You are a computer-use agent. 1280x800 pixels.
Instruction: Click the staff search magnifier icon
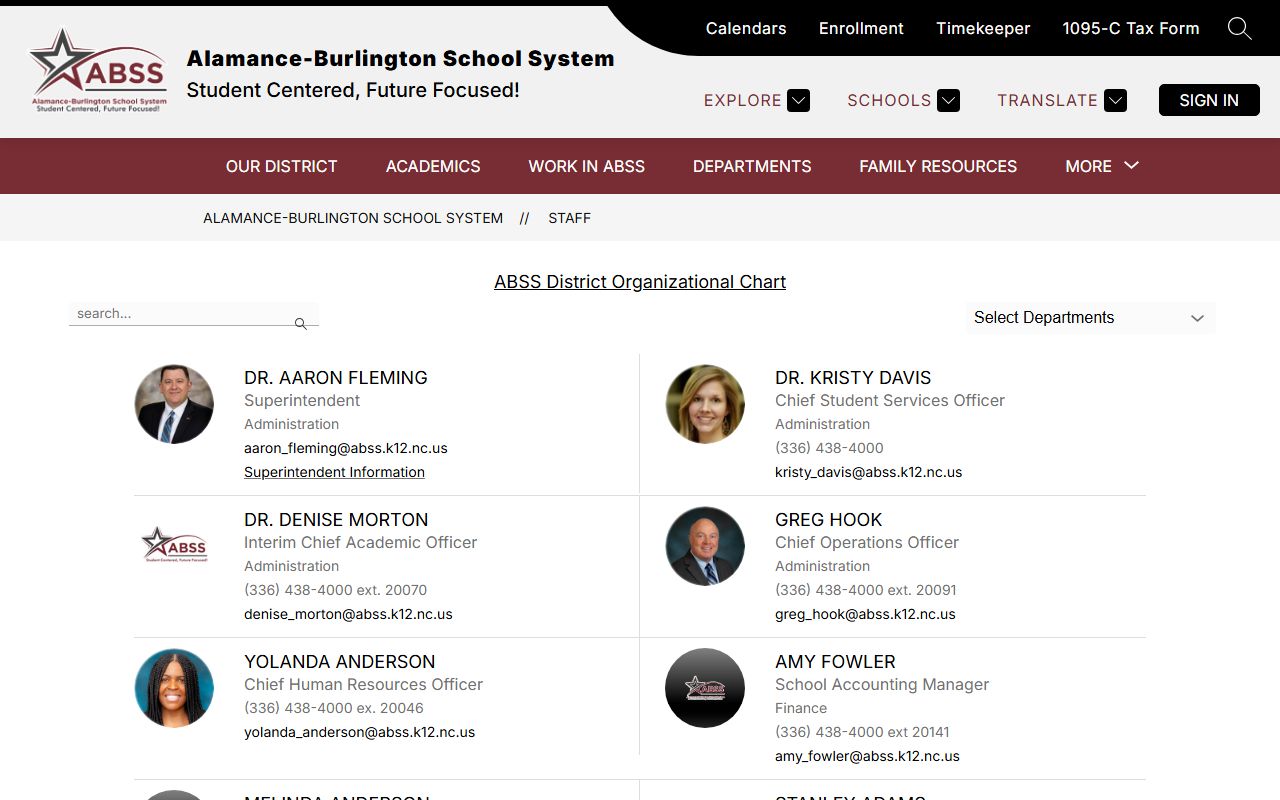pos(300,323)
